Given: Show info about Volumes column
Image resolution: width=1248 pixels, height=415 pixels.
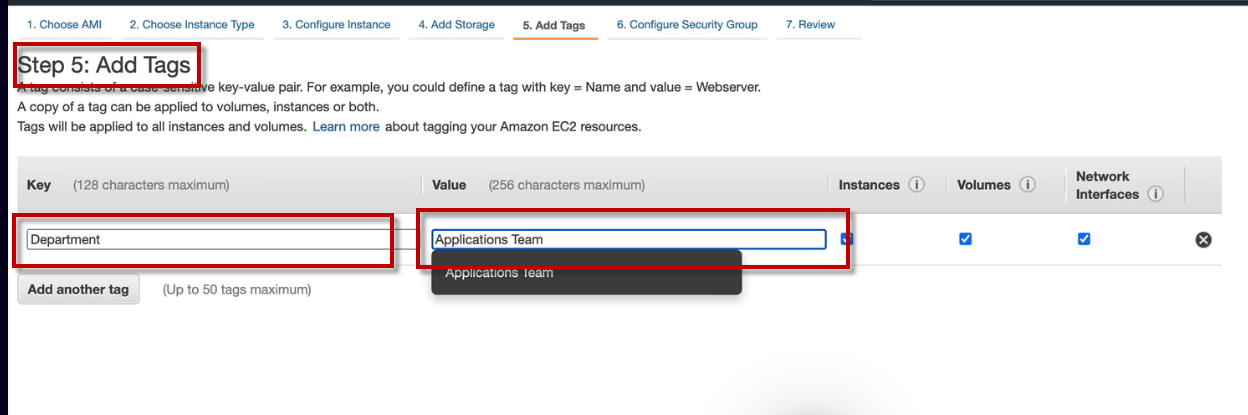Looking at the screenshot, I should coord(1027,185).
